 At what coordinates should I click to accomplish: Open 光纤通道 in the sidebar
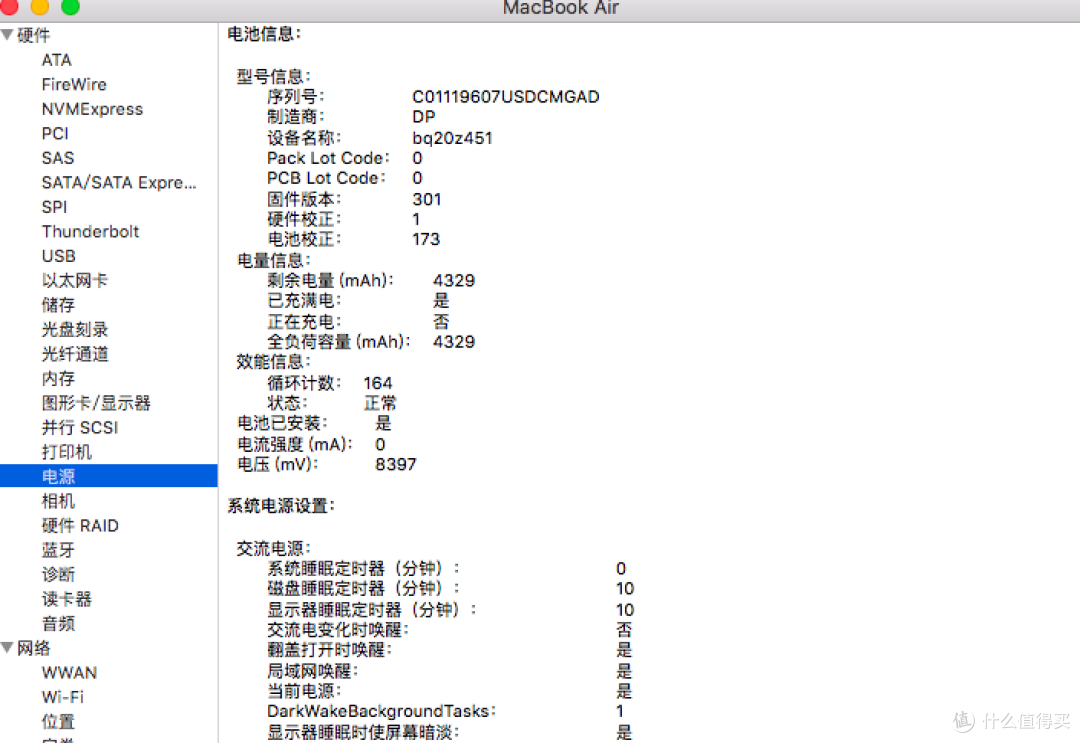[x=74, y=354]
